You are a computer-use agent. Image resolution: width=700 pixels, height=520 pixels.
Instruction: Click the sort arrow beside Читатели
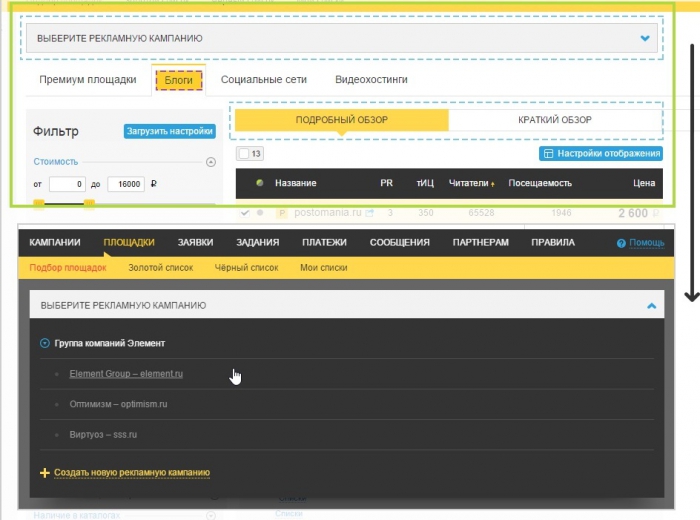click(492, 184)
